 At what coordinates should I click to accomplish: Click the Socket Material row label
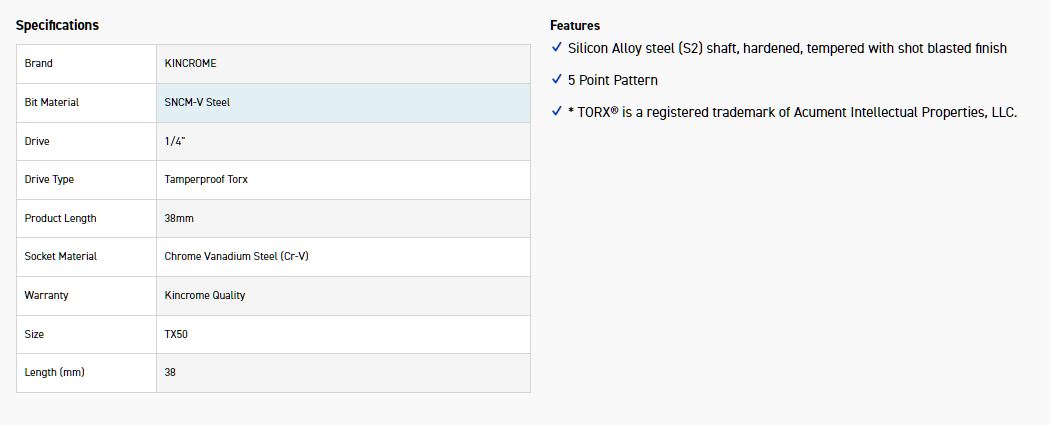(x=61, y=257)
